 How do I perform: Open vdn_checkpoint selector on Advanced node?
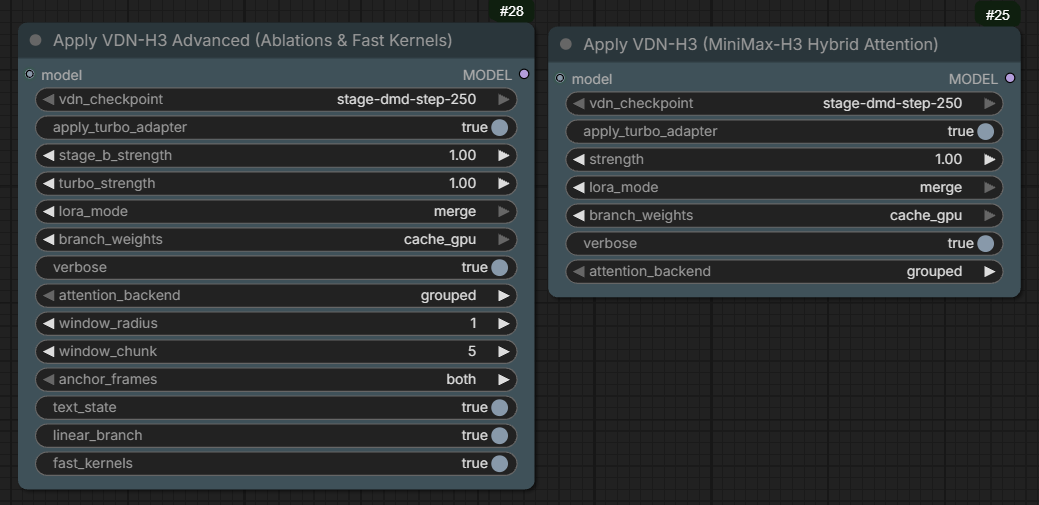tap(276, 99)
